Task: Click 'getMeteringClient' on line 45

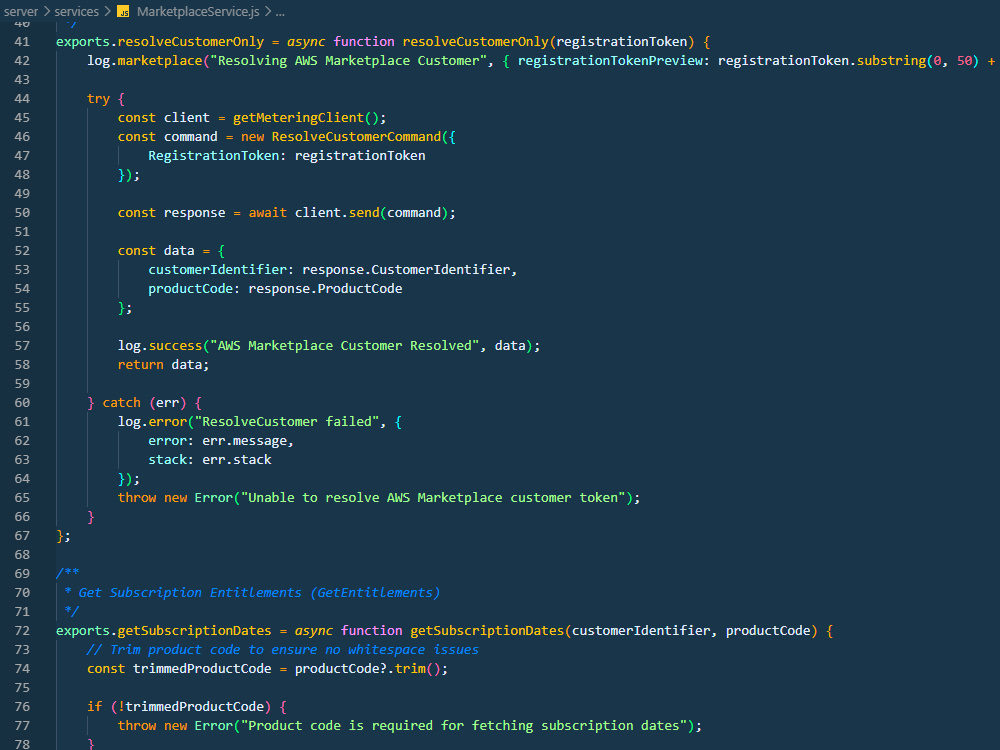Action: point(298,118)
